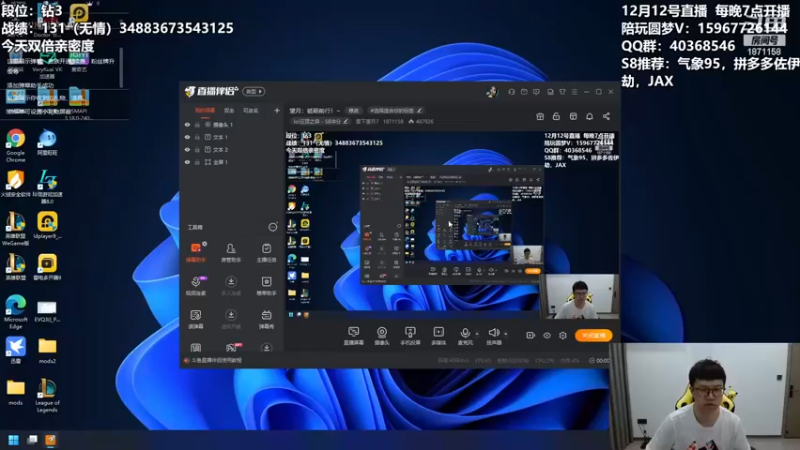This screenshot has height=450, width=800.
Task: Open the PK tool in toolbox
Action: (231, 348)
